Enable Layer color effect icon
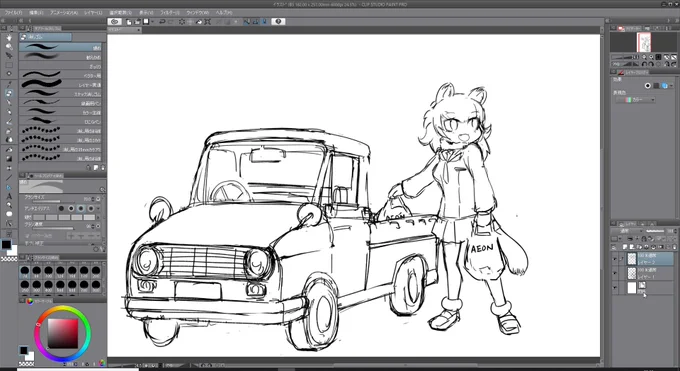Viewport: 680px width, 371px height. [x=664, y=85]
